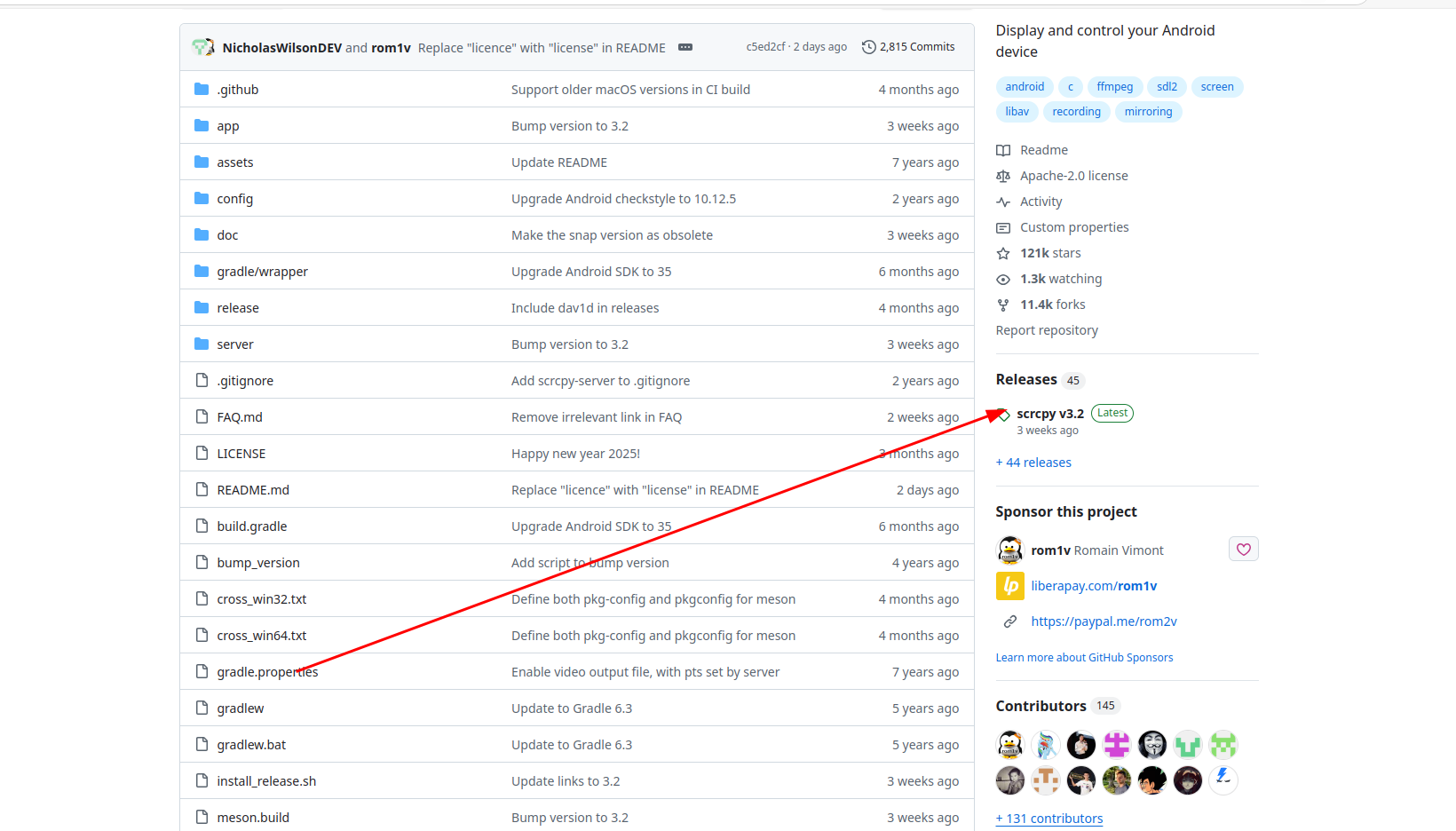Image resolution: width=1456 pixels, height=831 pixels.
Task: Open commit hash c5ed2cf
Action: 765,47
